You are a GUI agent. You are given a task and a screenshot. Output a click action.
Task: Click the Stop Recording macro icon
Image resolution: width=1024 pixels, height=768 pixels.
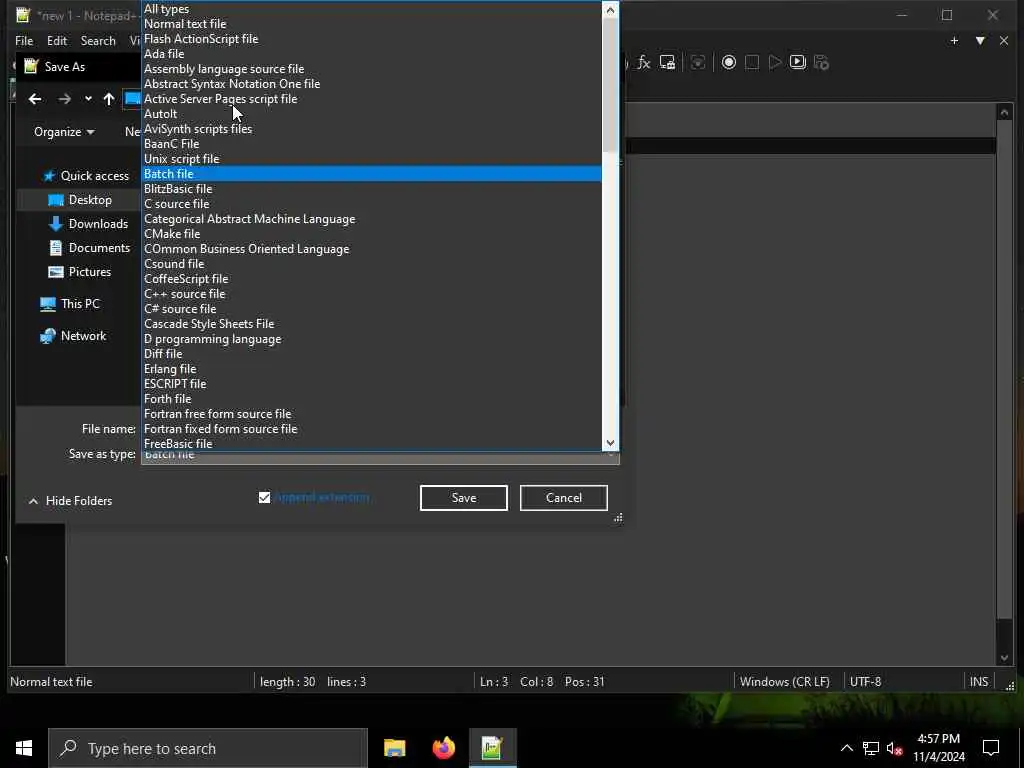click(752, 62)
